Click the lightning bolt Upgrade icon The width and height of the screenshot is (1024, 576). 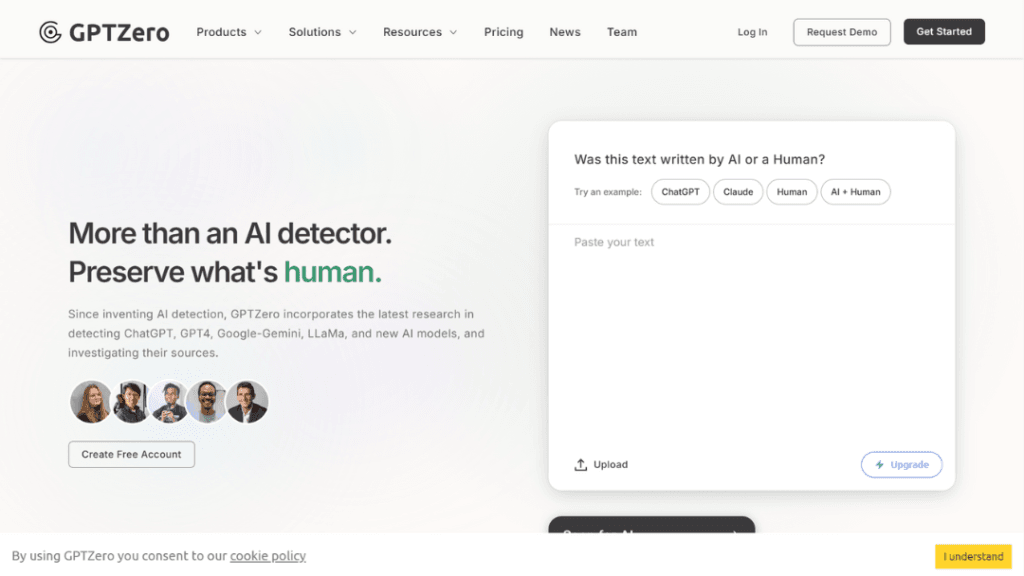pyautogui.click(x=880, y=465)
